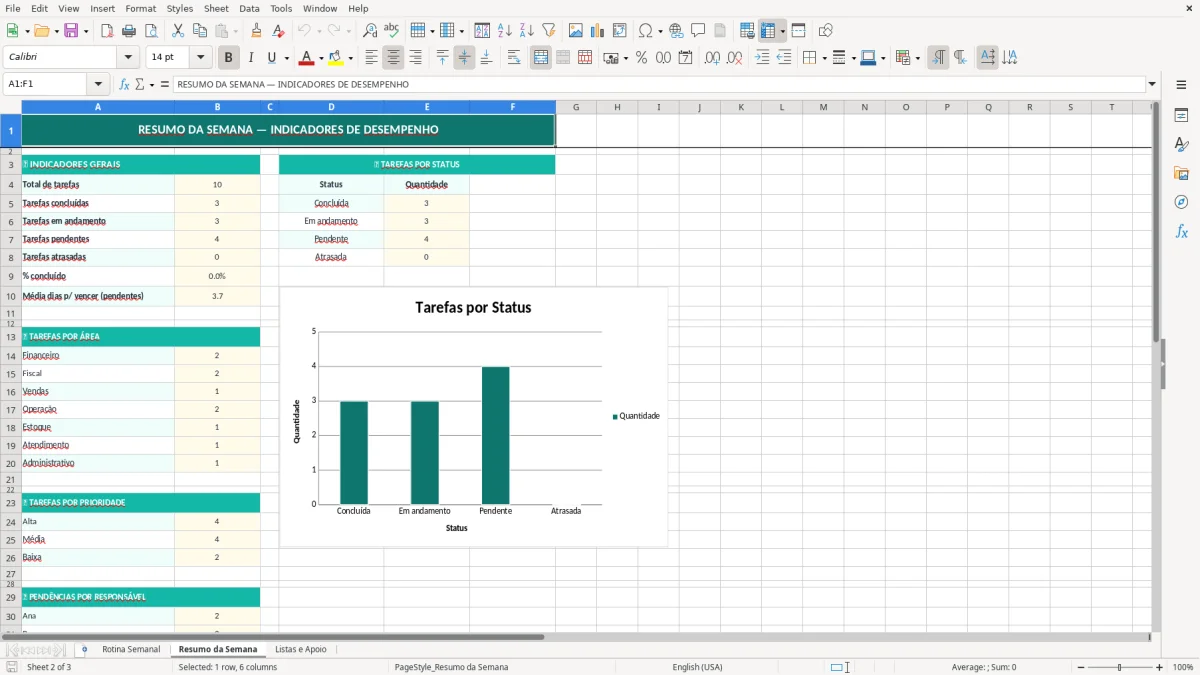1200x675 pixels.
Task: Select the Tarefas por Status chart
Action: pyautogui.click(x=474, y=418)
